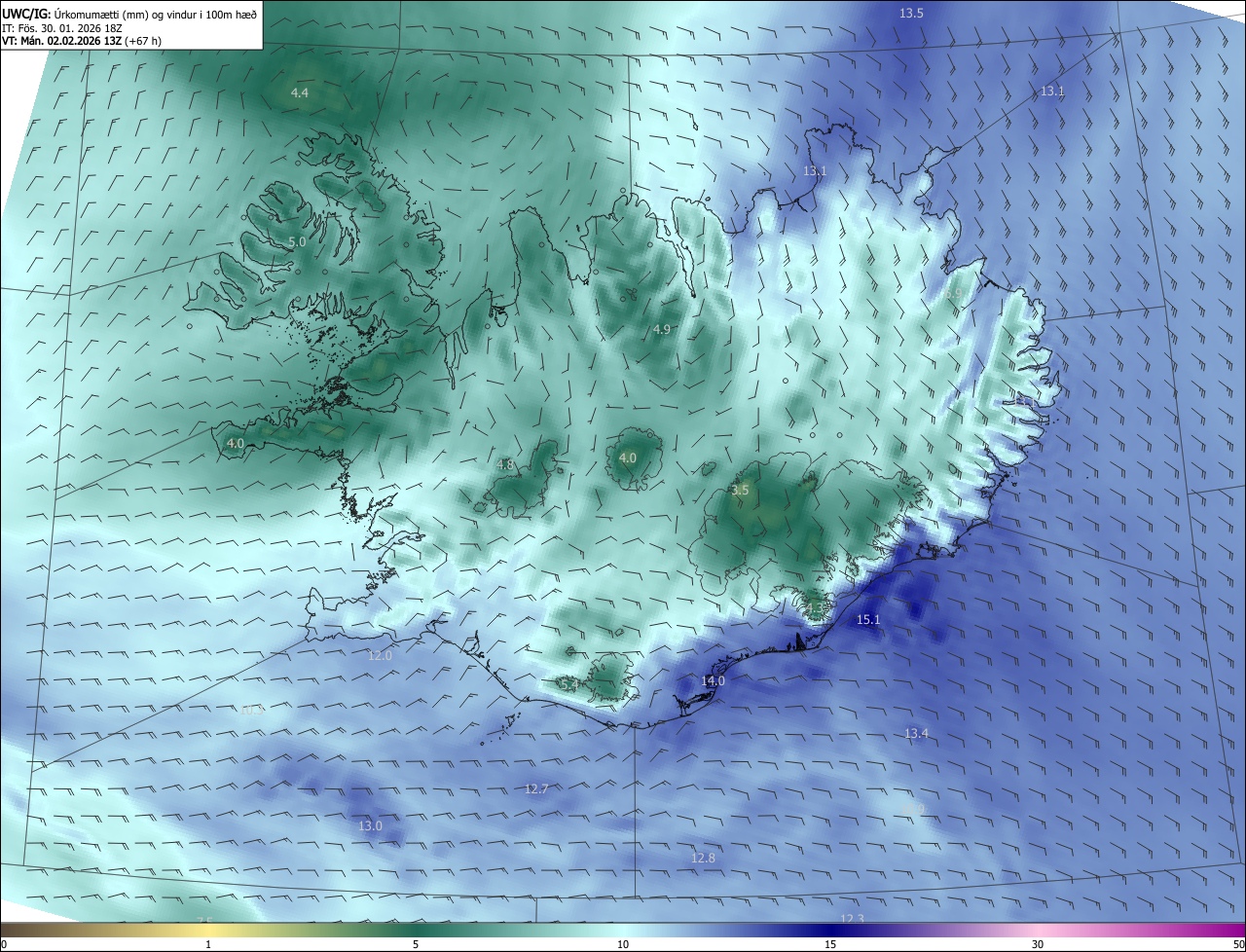
Task: Click the 1 tick on the colour scale
Action: (x=208, y=944)
